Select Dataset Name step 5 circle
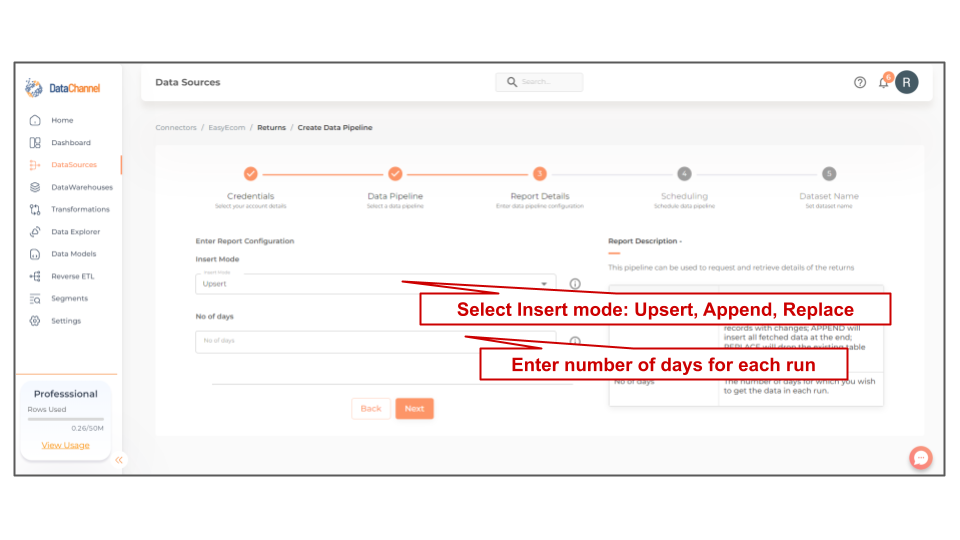Image resolution: width=960 pixels, height=540 pixels. [x=829, y=174]
